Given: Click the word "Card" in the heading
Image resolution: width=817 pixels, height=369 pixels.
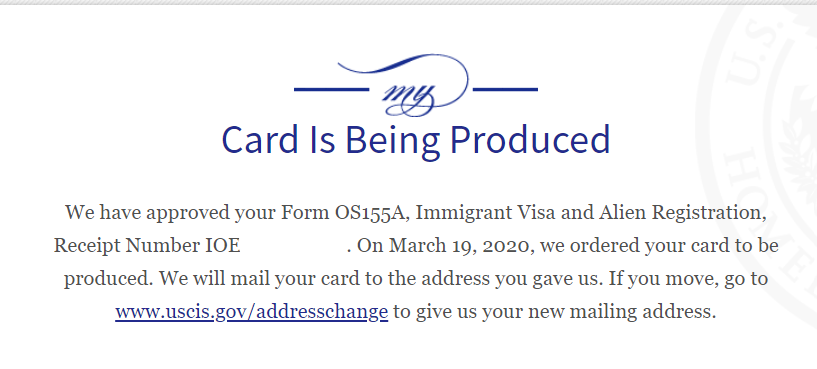Looking at the screenshot, I should pyautogui.click(x=260, y=140).
